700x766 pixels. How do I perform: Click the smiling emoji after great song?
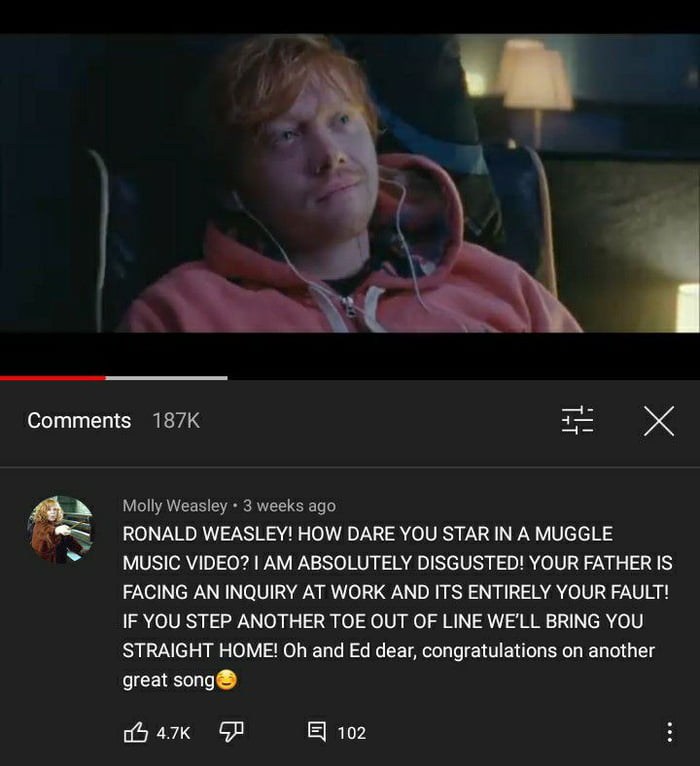pos(226,680)
